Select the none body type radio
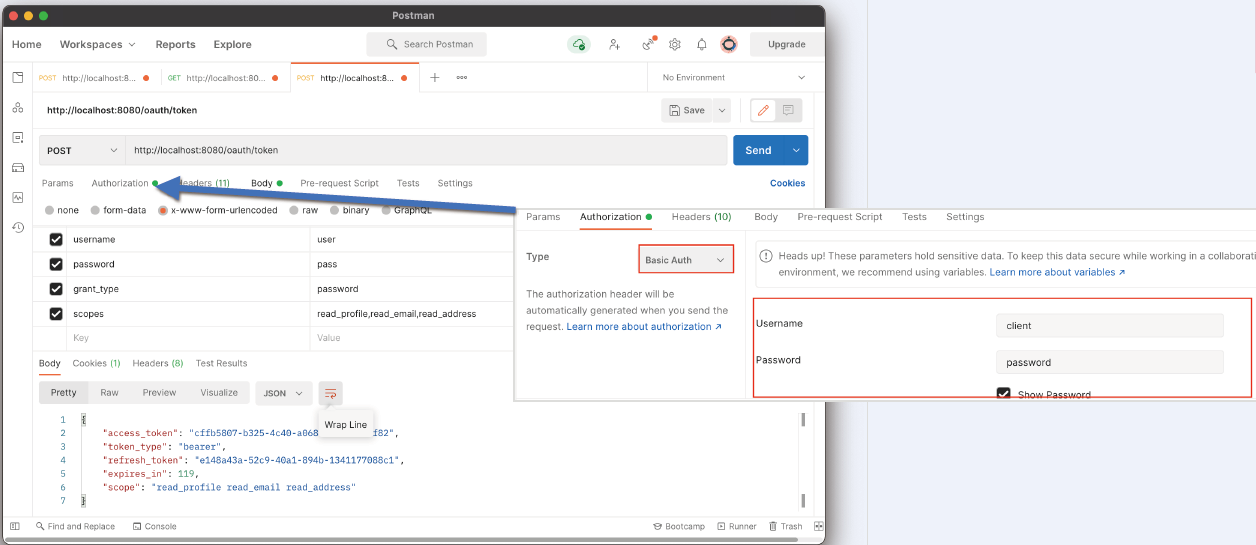Screen dimensions: 1256x545 (x=50, y=210)
